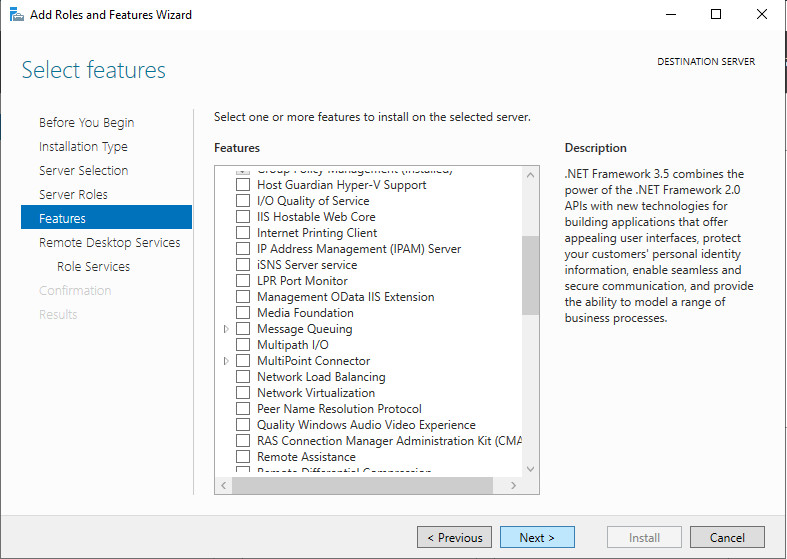The width and height of the screenshot is (787, 559).
Task: Switch to Role Services page
Action: pyautogui.click(x=93, y=266)
